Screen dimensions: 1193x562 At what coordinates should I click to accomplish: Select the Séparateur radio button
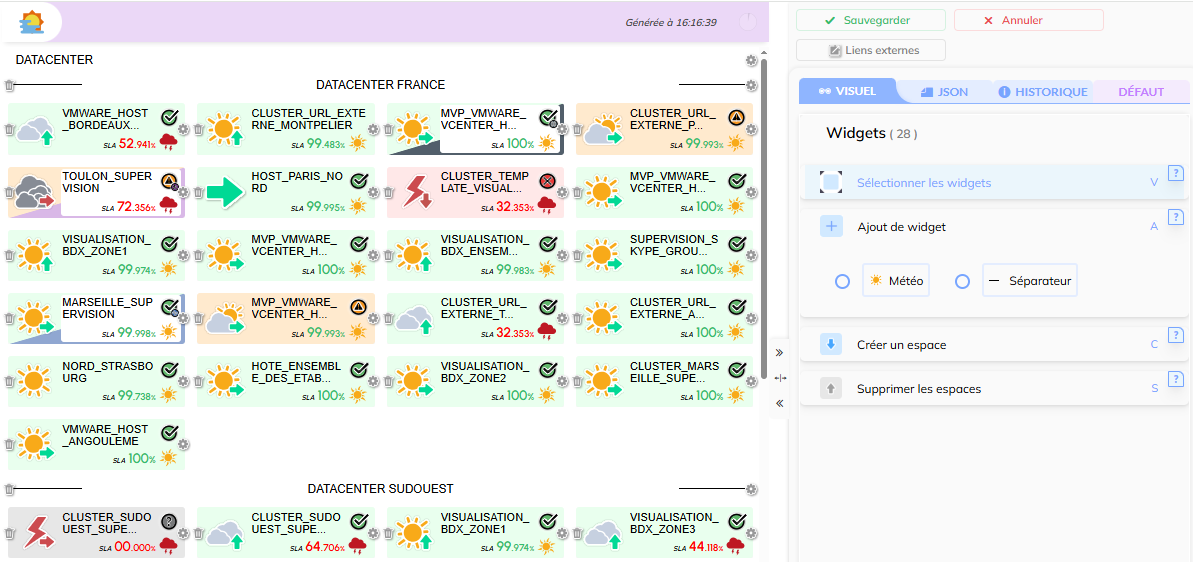(962, 282)
